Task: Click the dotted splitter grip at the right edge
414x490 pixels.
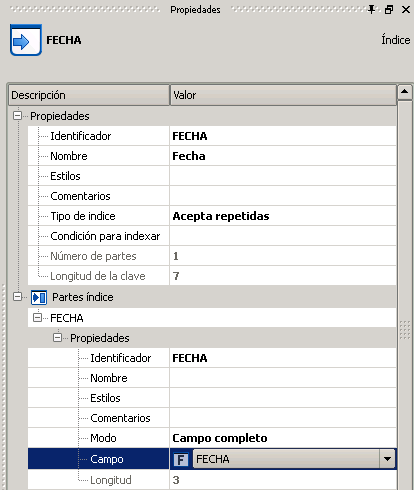Action: click(405, 330)
